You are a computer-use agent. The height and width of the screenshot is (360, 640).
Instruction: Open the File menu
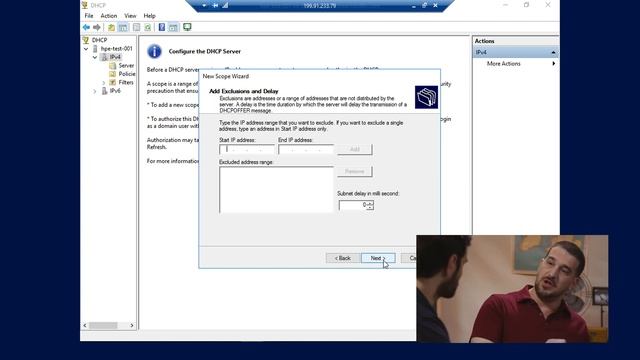89,16
